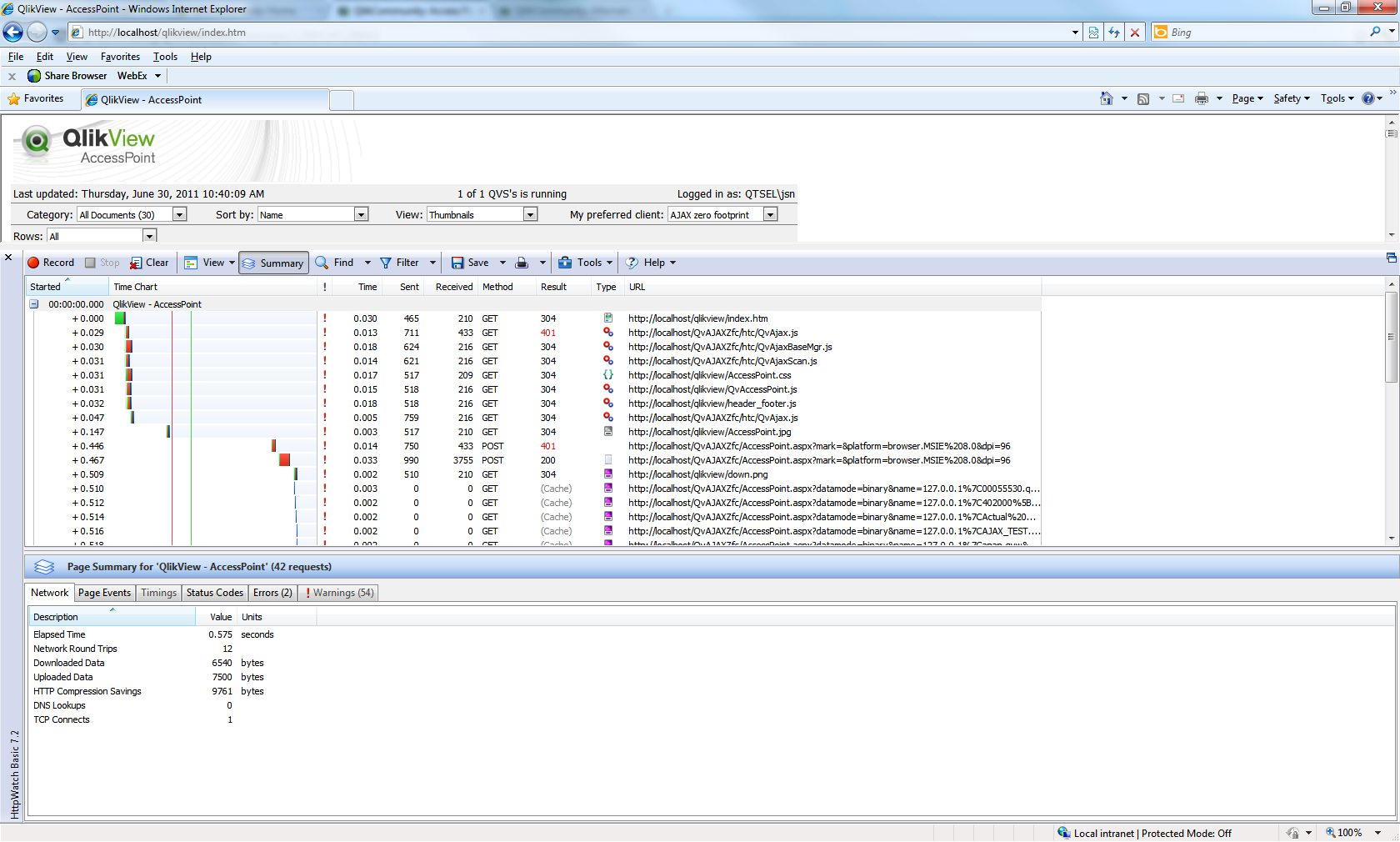Open the Sort by dropdown

[x=361, y=214]
